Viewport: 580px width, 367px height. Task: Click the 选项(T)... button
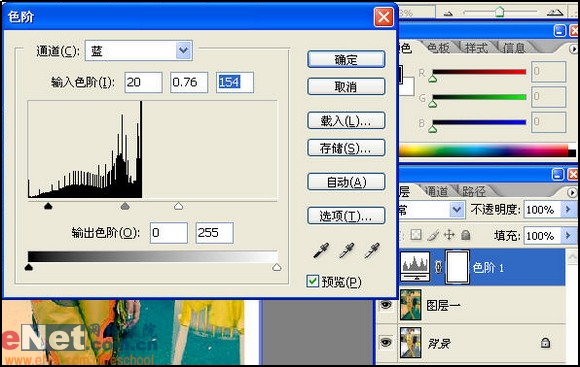click(x=346, y=216)
